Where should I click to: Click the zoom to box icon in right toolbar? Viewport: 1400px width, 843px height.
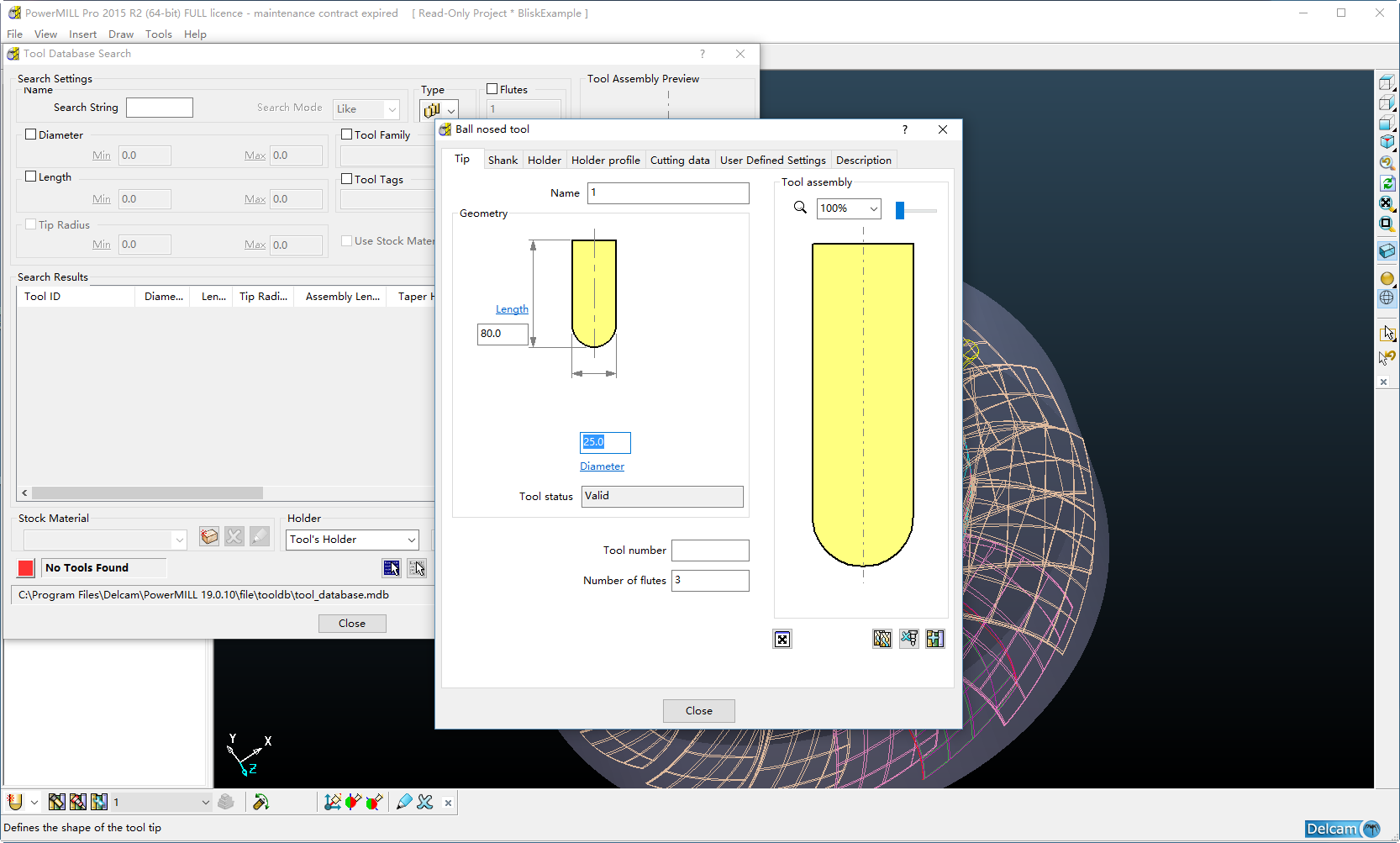[x=1387, y=224]
